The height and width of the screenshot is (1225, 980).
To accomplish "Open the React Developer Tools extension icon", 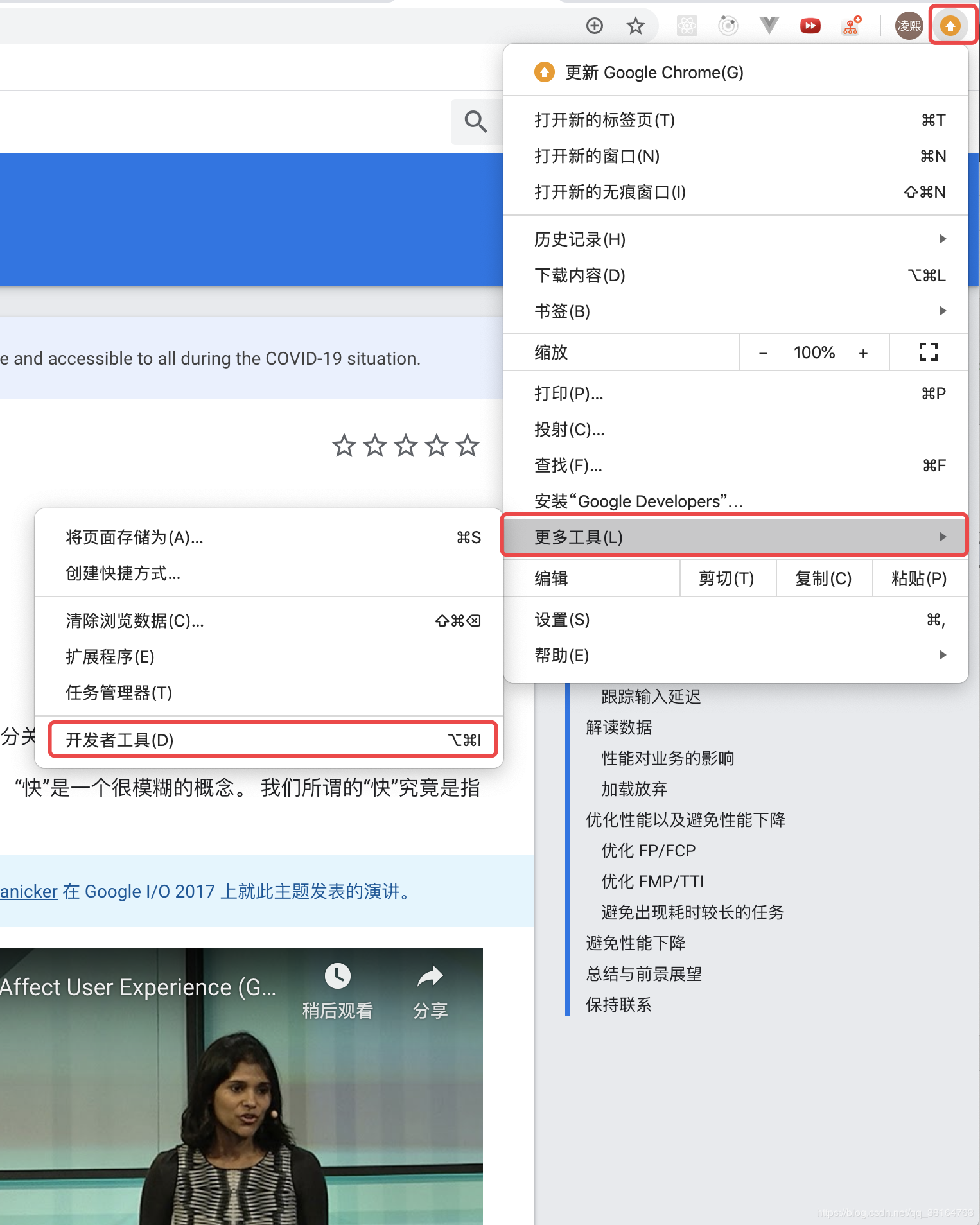I will 687,26.
